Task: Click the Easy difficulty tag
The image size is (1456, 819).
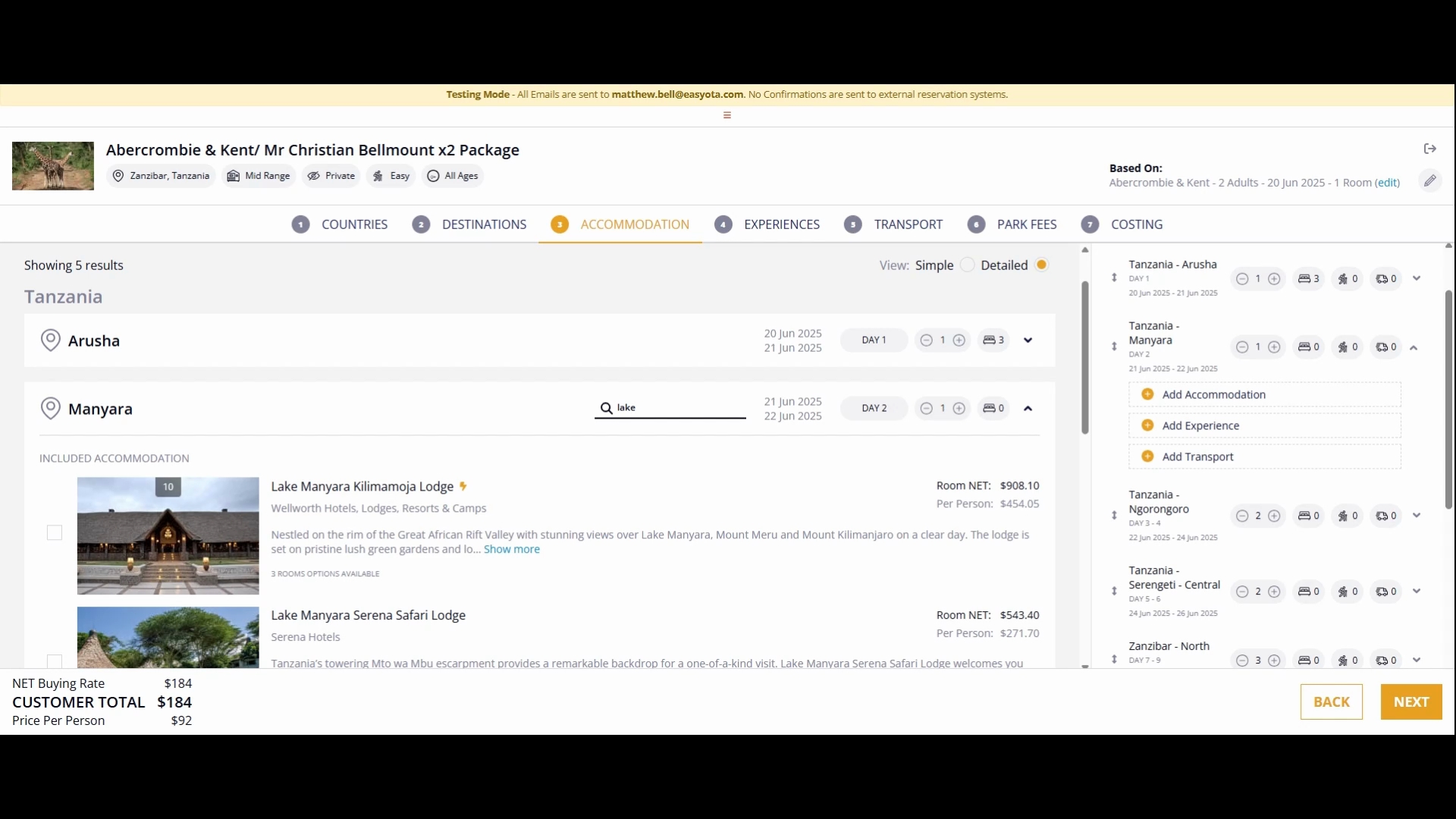Action: point(391,176)
